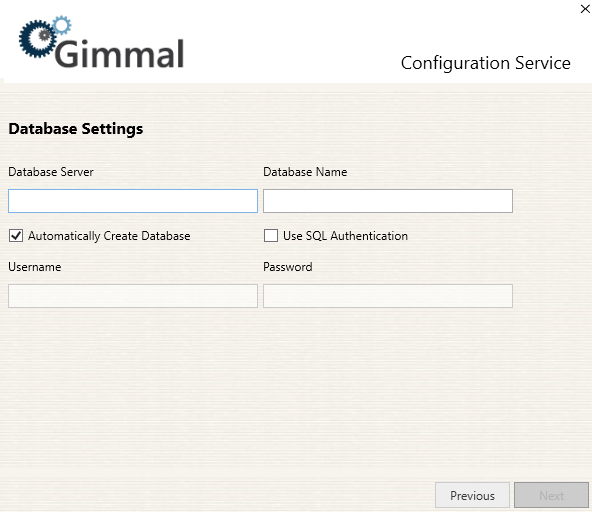Click the Gimmal gear logo icon
Viewport: 592px width, 512px height.
coord(39,39)
